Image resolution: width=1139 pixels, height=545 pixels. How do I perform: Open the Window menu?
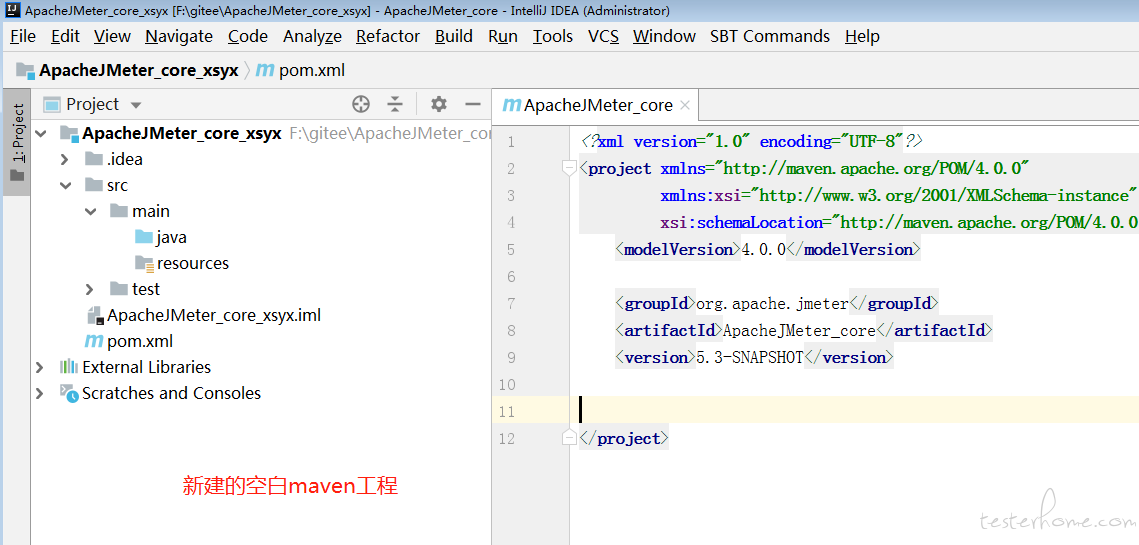[665, 36]
